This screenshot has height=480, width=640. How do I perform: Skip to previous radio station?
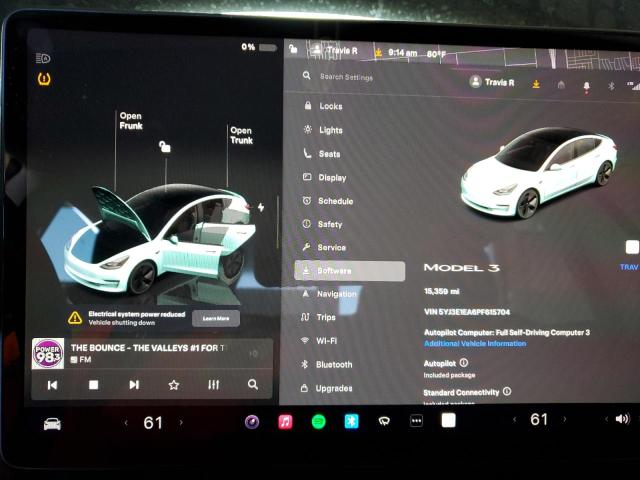(52, 385)
